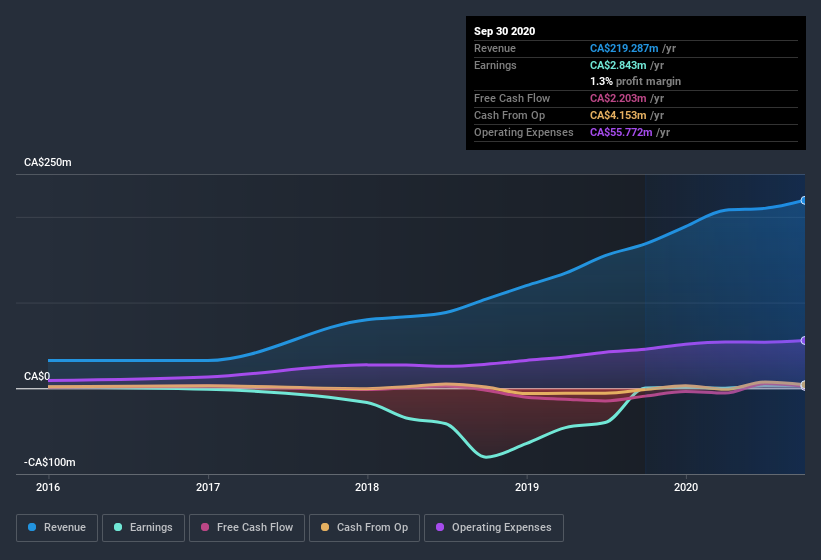Click the pink Free Cash Flow dot
821x560 pixels.
tap(205, 527)
